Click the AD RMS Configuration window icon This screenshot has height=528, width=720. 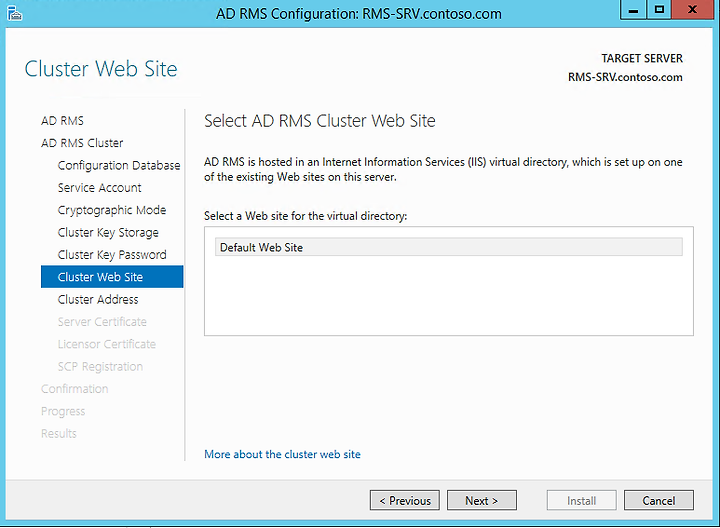[x=15, y=13]
